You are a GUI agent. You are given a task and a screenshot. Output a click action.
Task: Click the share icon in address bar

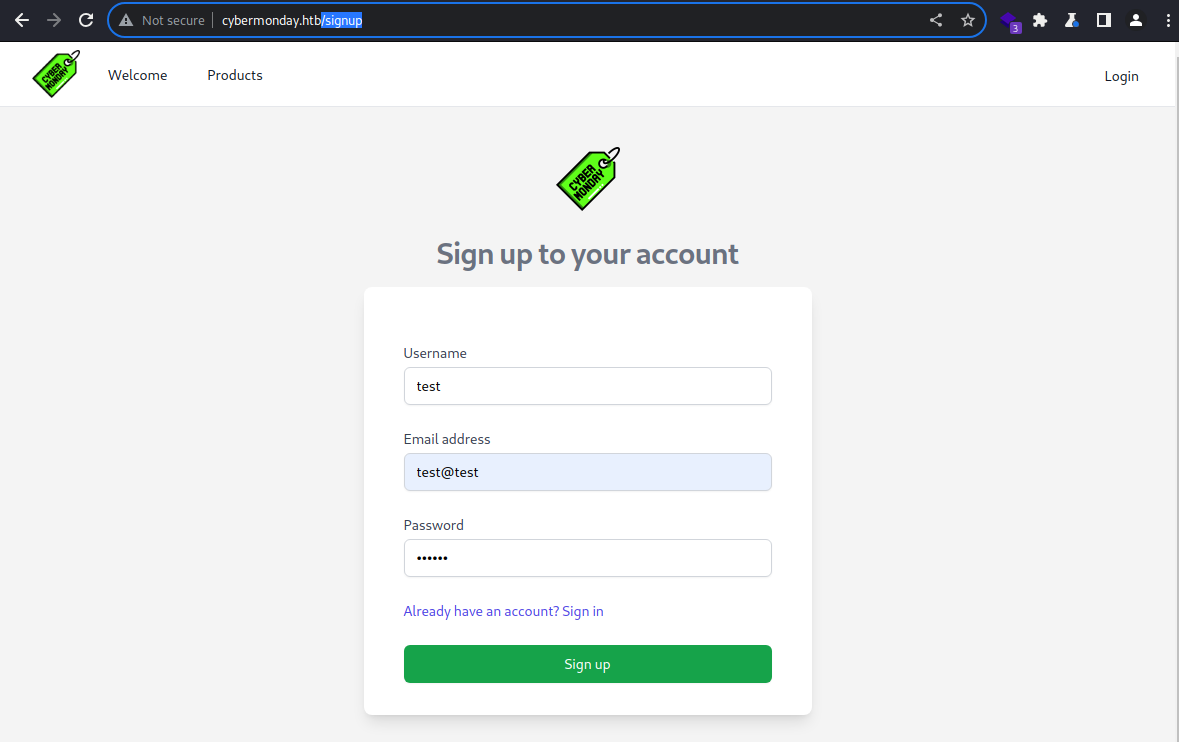[x=935, y=20]
